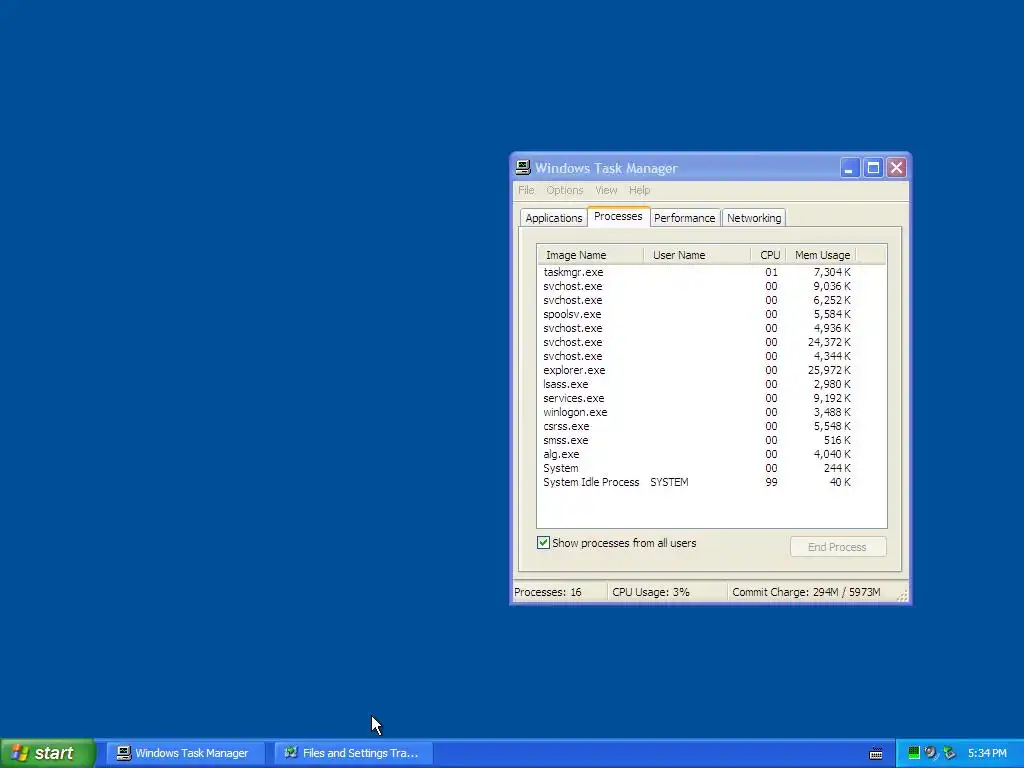Image resolution: width=1024 pixels, height=768 pixels.
Task: Click the Task Manager title bar icon
Action: 522,168
